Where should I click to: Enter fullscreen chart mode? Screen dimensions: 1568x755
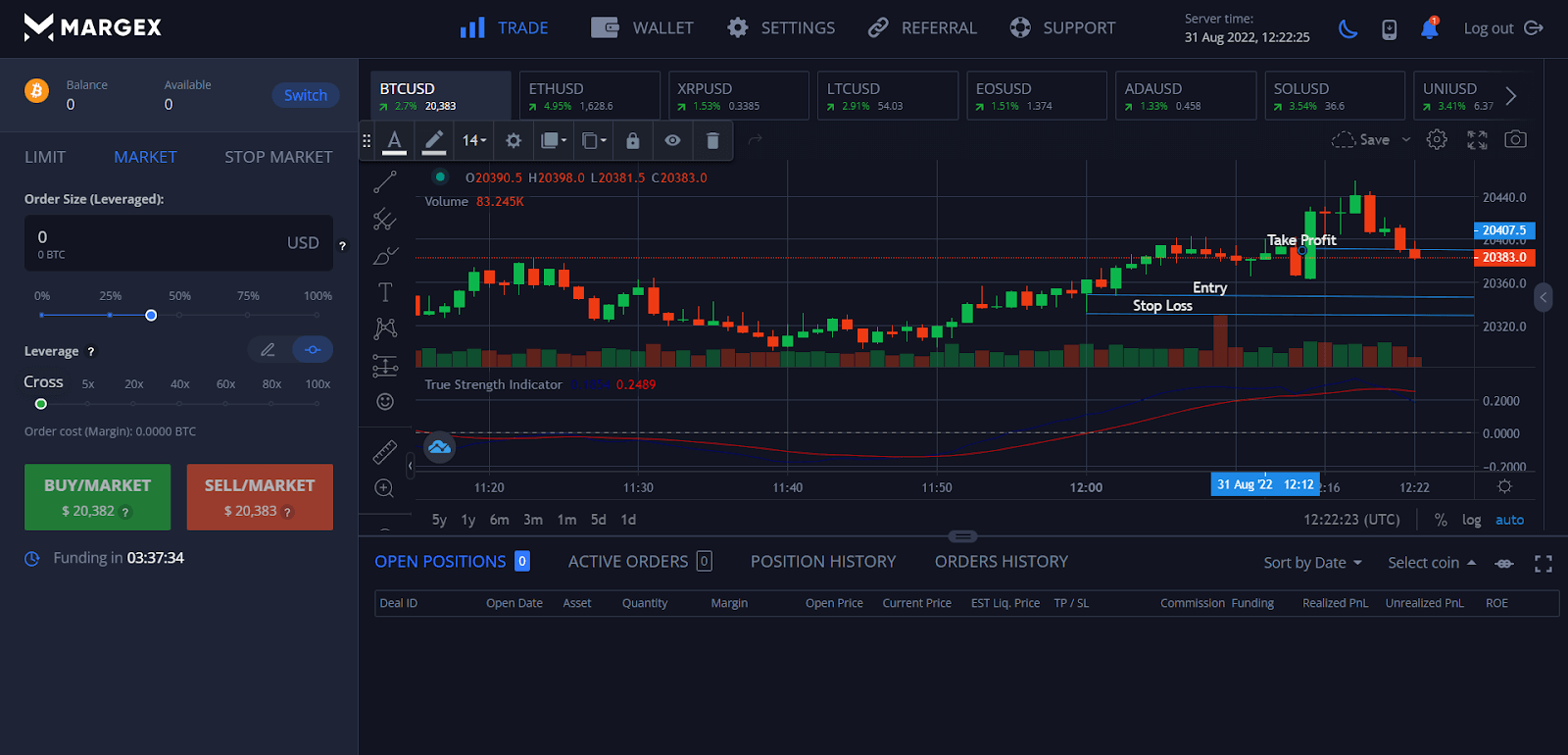pyautogui.click(x=1477, y=139)
